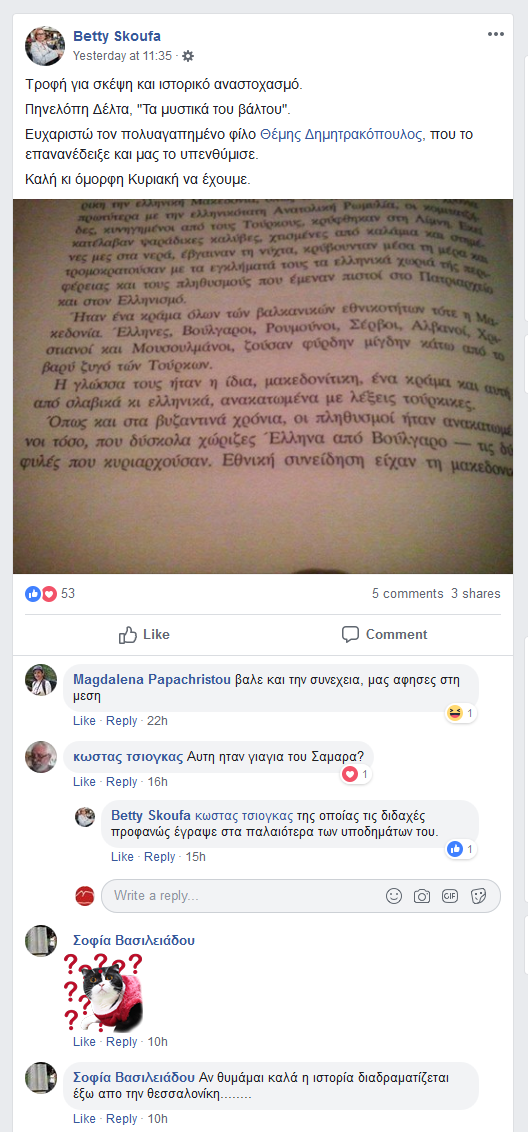Open the 3 shares link
This screenshot has width=528, height=1132.
[475, 593]
